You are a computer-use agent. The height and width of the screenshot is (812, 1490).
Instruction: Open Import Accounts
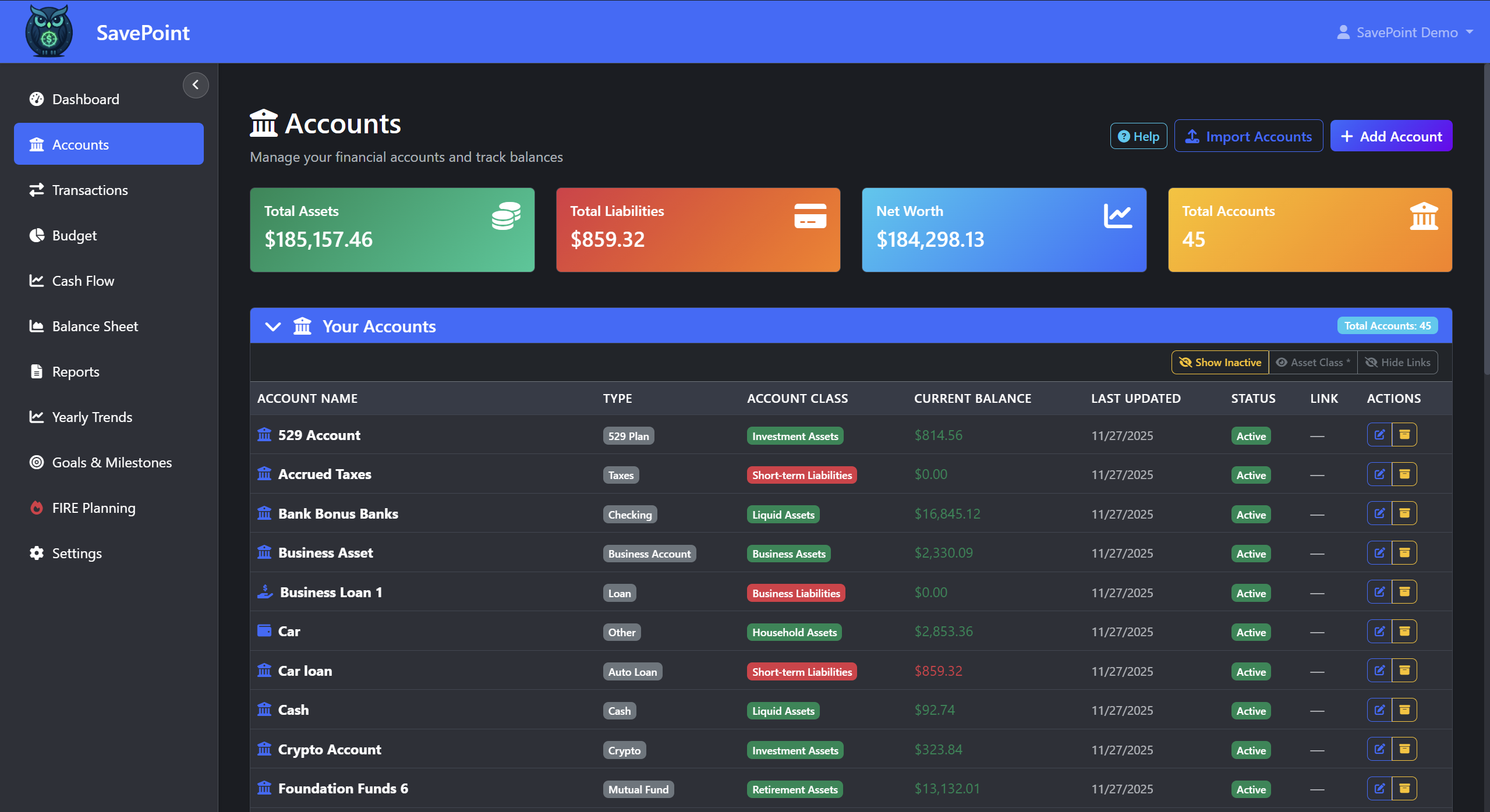click(1248, 136)
